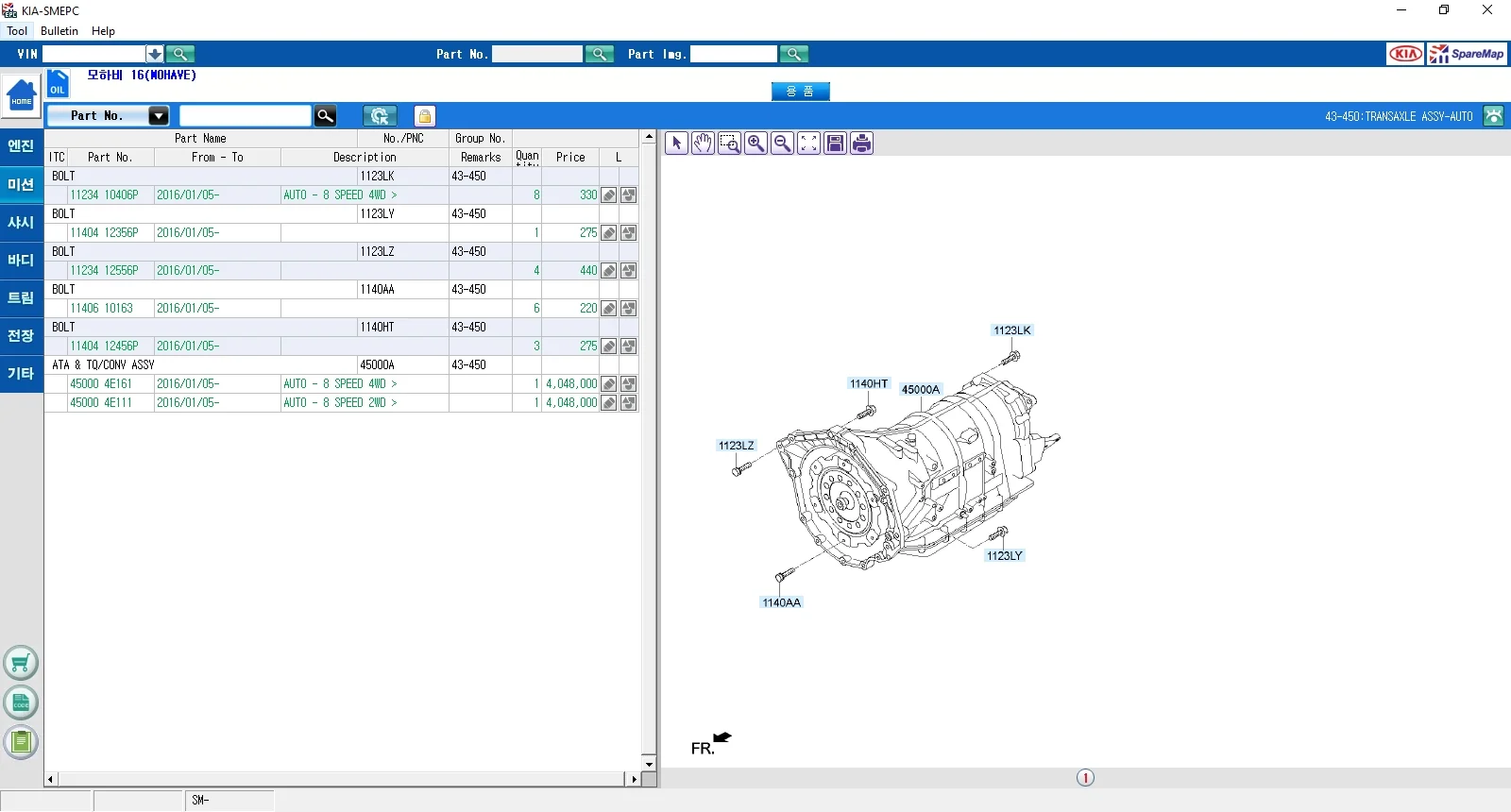Click horizontal scroll right arrow

633,779
